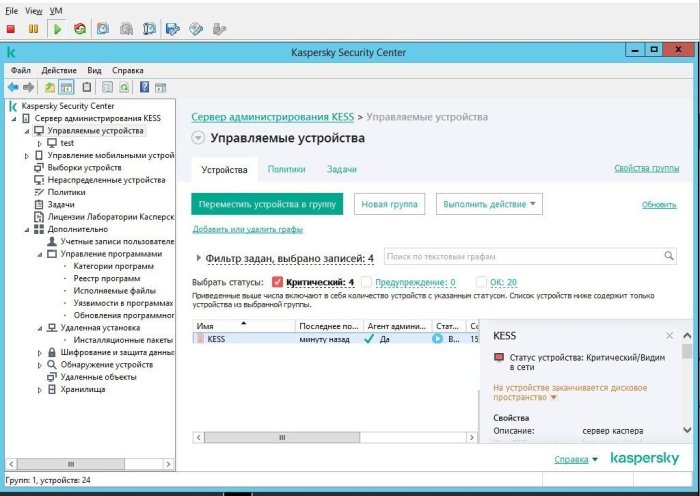Expand the Фильтр задан filter section
This screenshot has width=700, height=496.
[x=198, y=258]
